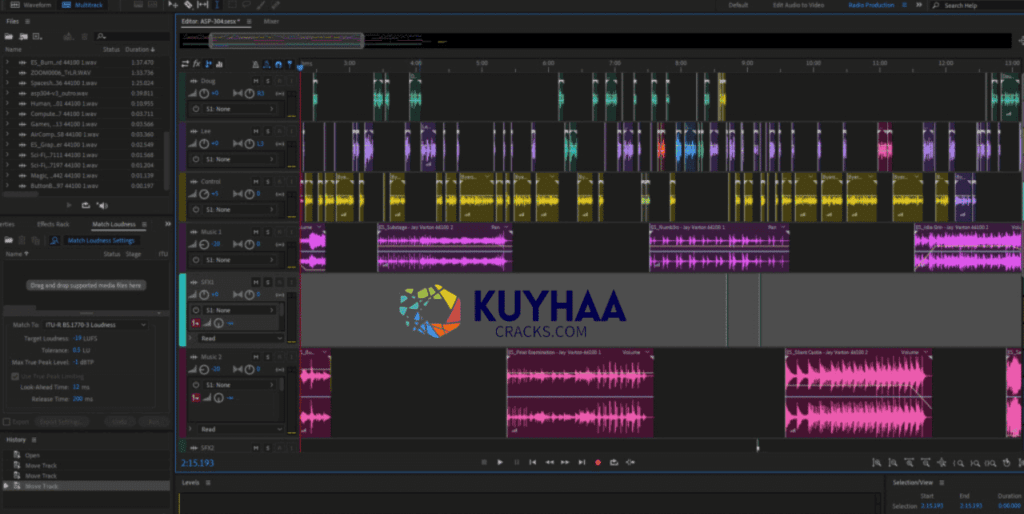Adjust the Lee track pan knob

249,144
